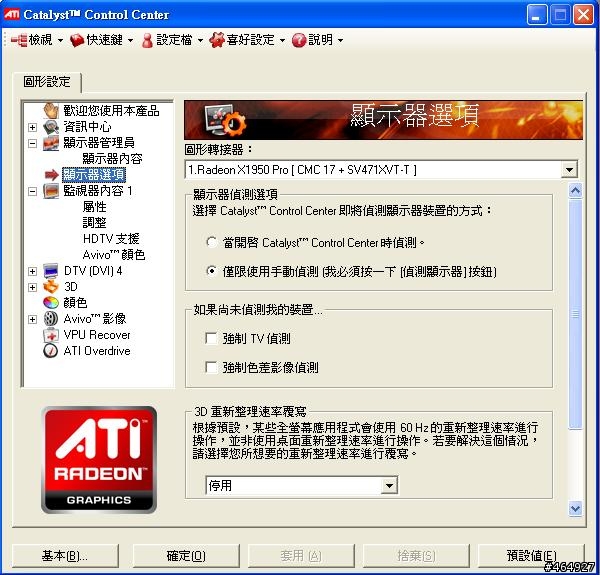The height and width of the screenshot is (575, 600).
Task: Select 調整 under 監視器內容 1
Action: (x=95, y=222)
